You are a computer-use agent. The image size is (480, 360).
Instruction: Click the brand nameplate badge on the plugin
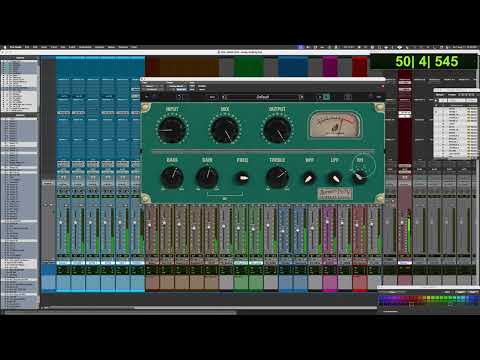coord(335,194)
